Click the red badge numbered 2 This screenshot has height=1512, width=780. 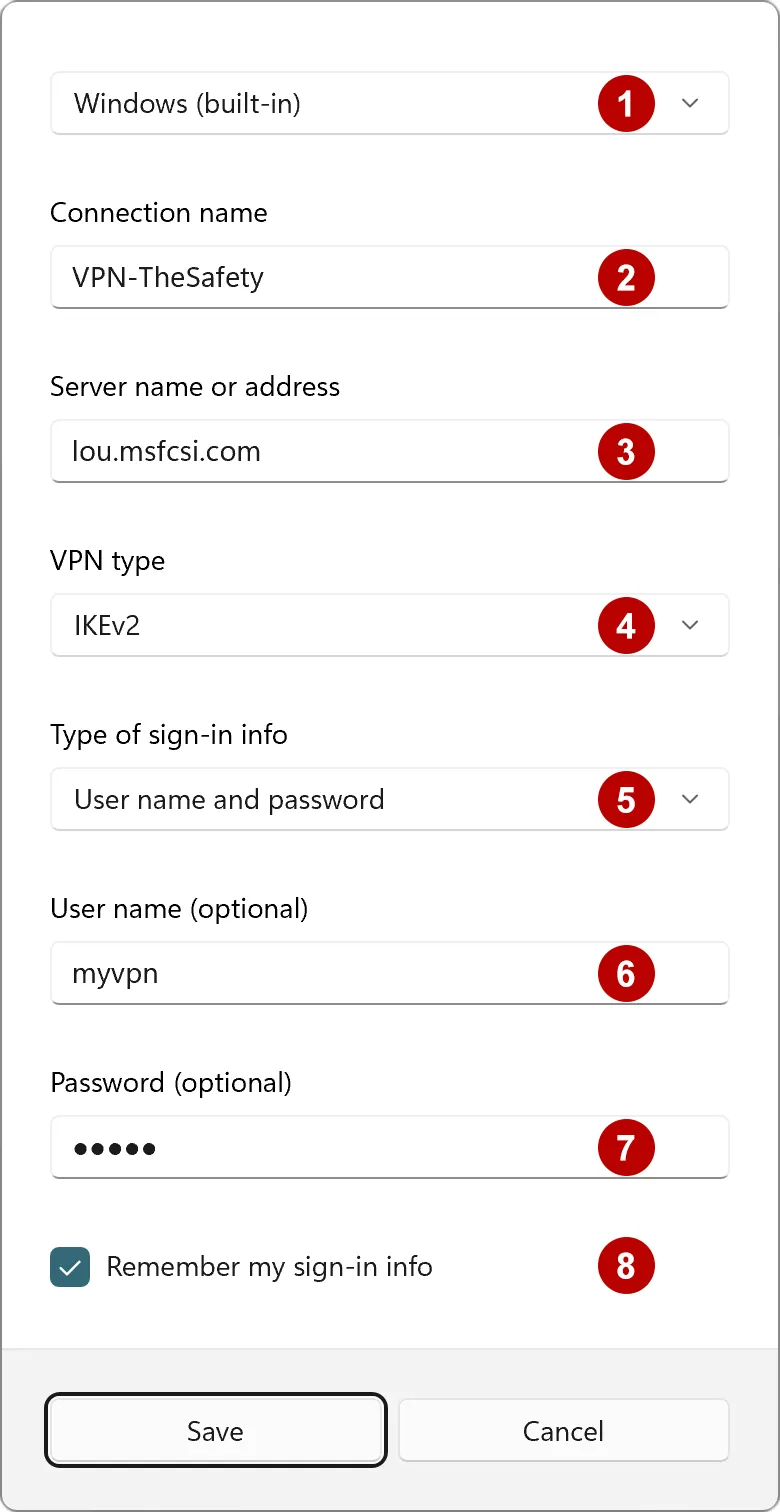(x=626, y=277)
